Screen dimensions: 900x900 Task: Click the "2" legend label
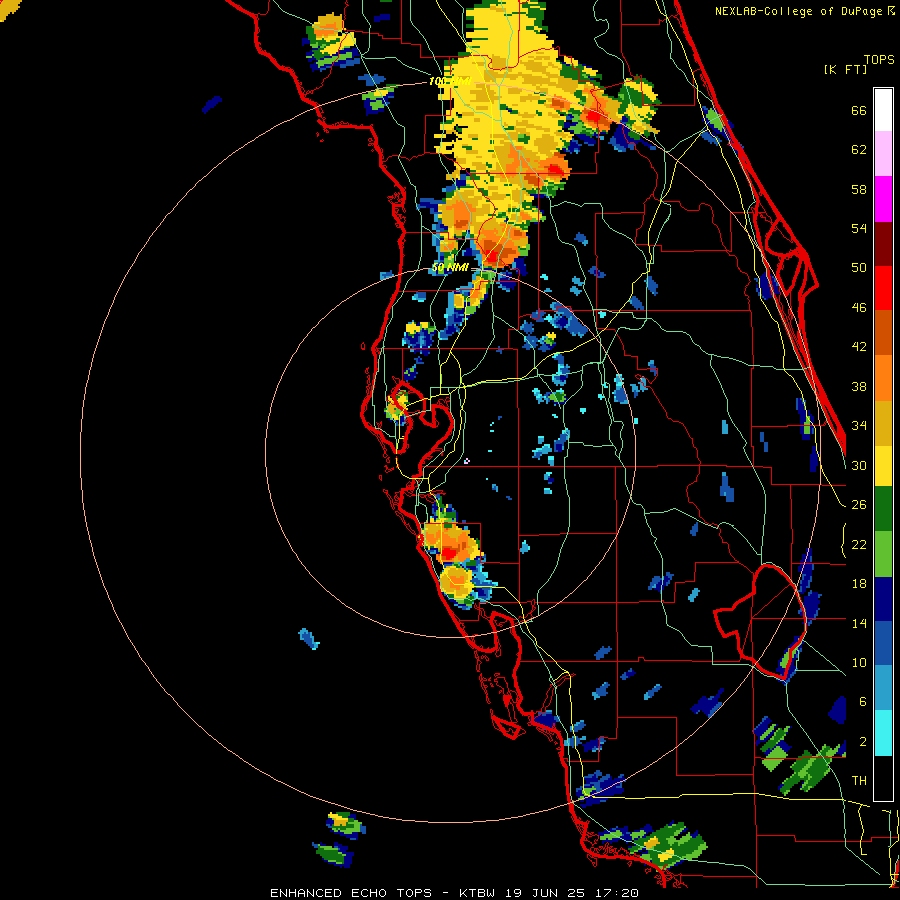coord(863,742)
